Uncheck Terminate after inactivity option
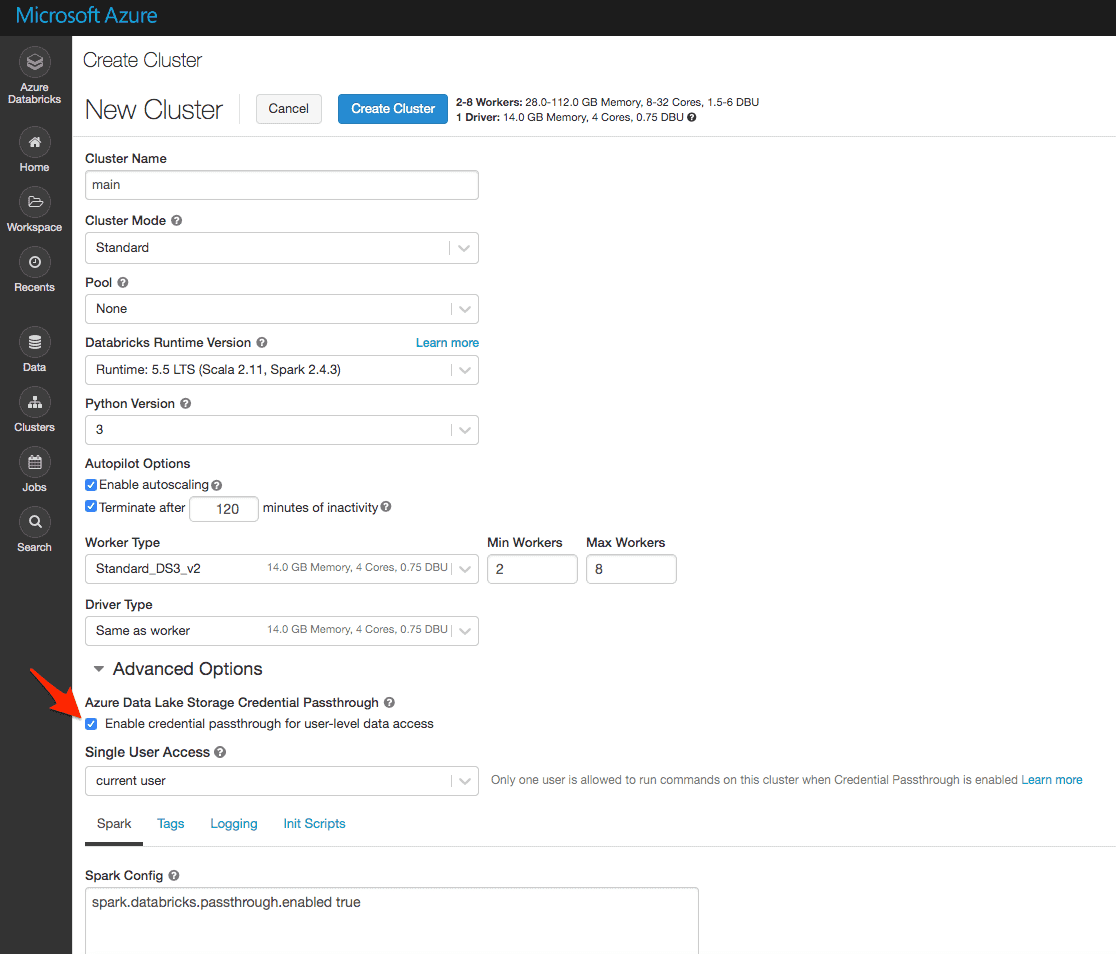1116x954 pixels. point(91,506)
